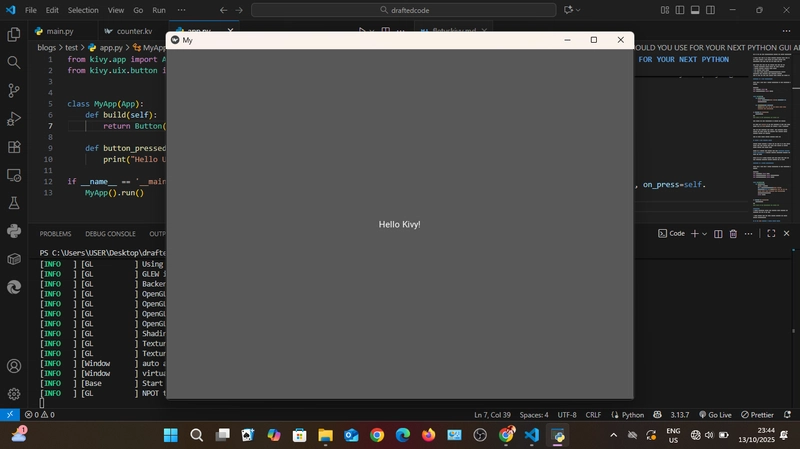Toggle the bottom panel layout button
The height and width of the screenshot is (449, 800).
click(x=694, y=10)
